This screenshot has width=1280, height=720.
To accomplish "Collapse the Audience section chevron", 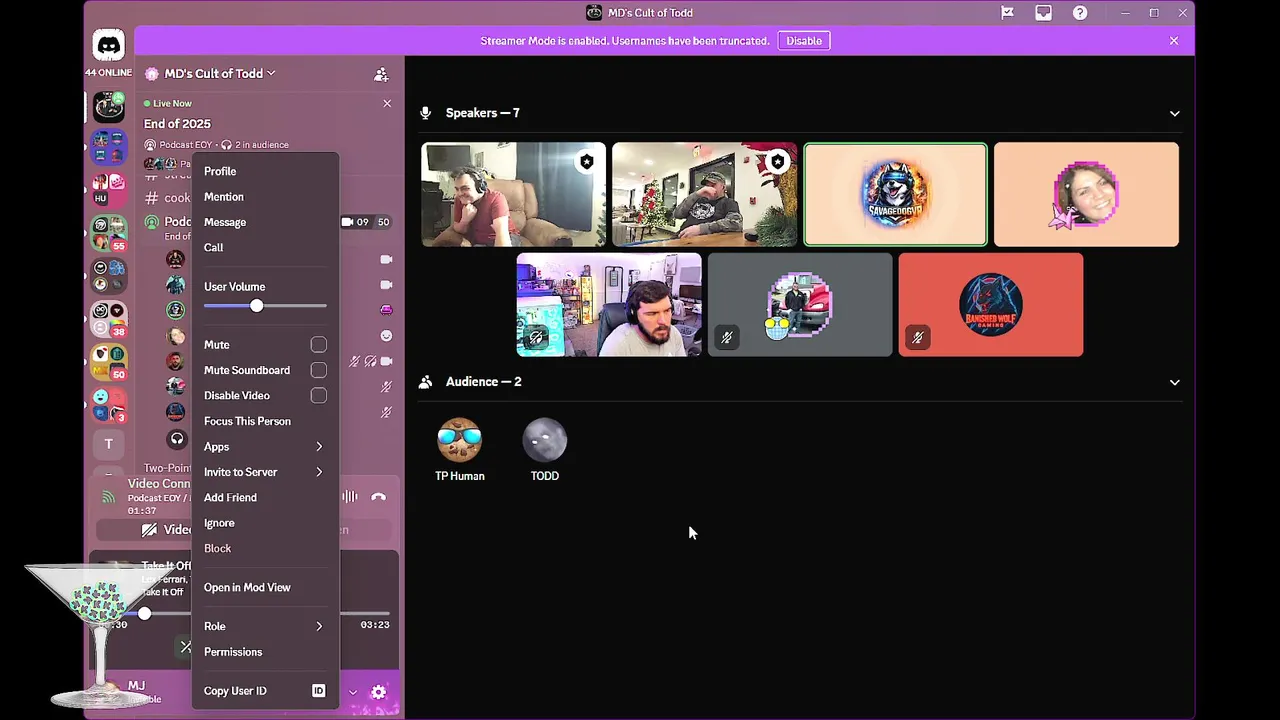I will [x=1174, y=382].
